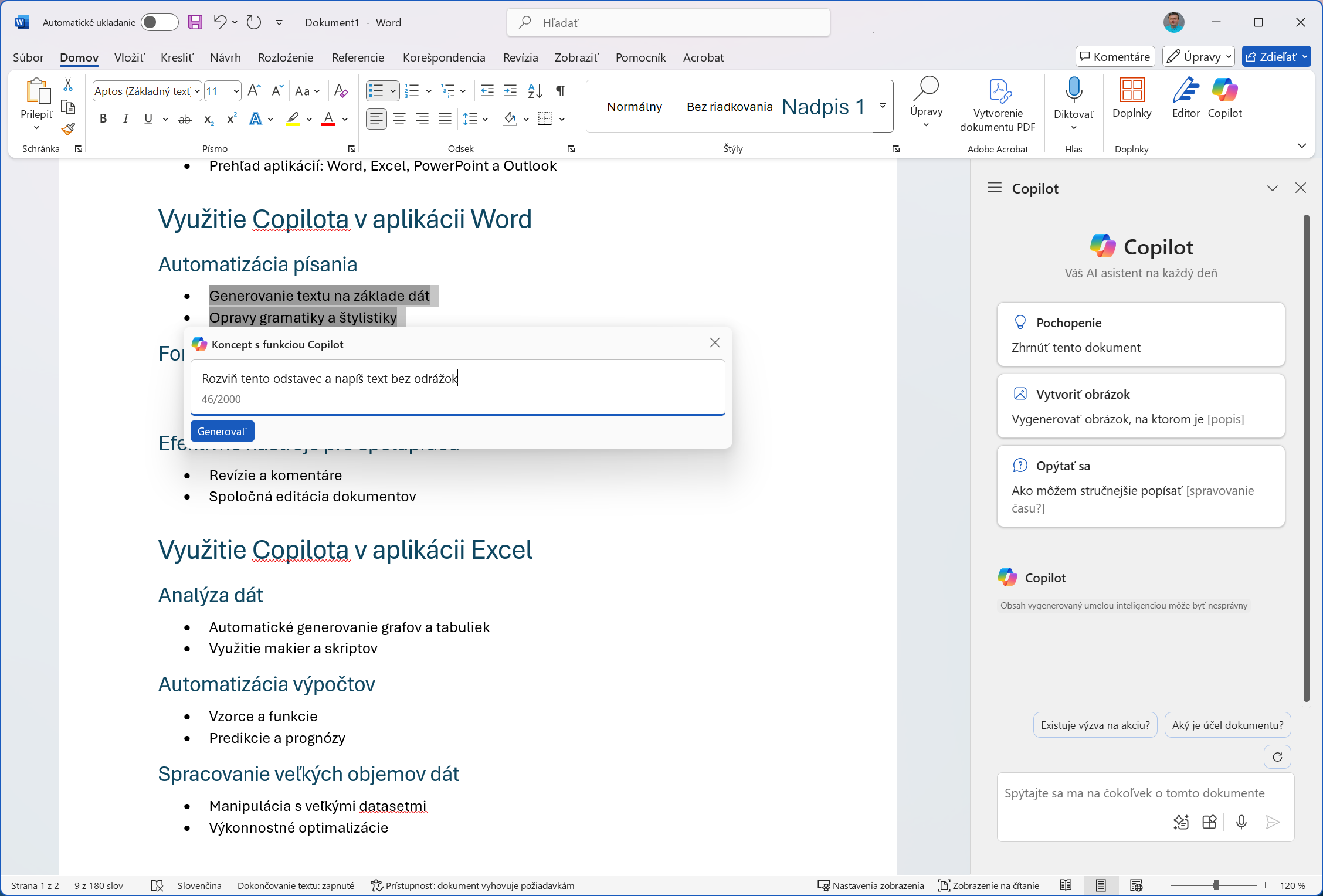
Task: Open the Dictate microphone tool
Action: tap(1073, 91)
